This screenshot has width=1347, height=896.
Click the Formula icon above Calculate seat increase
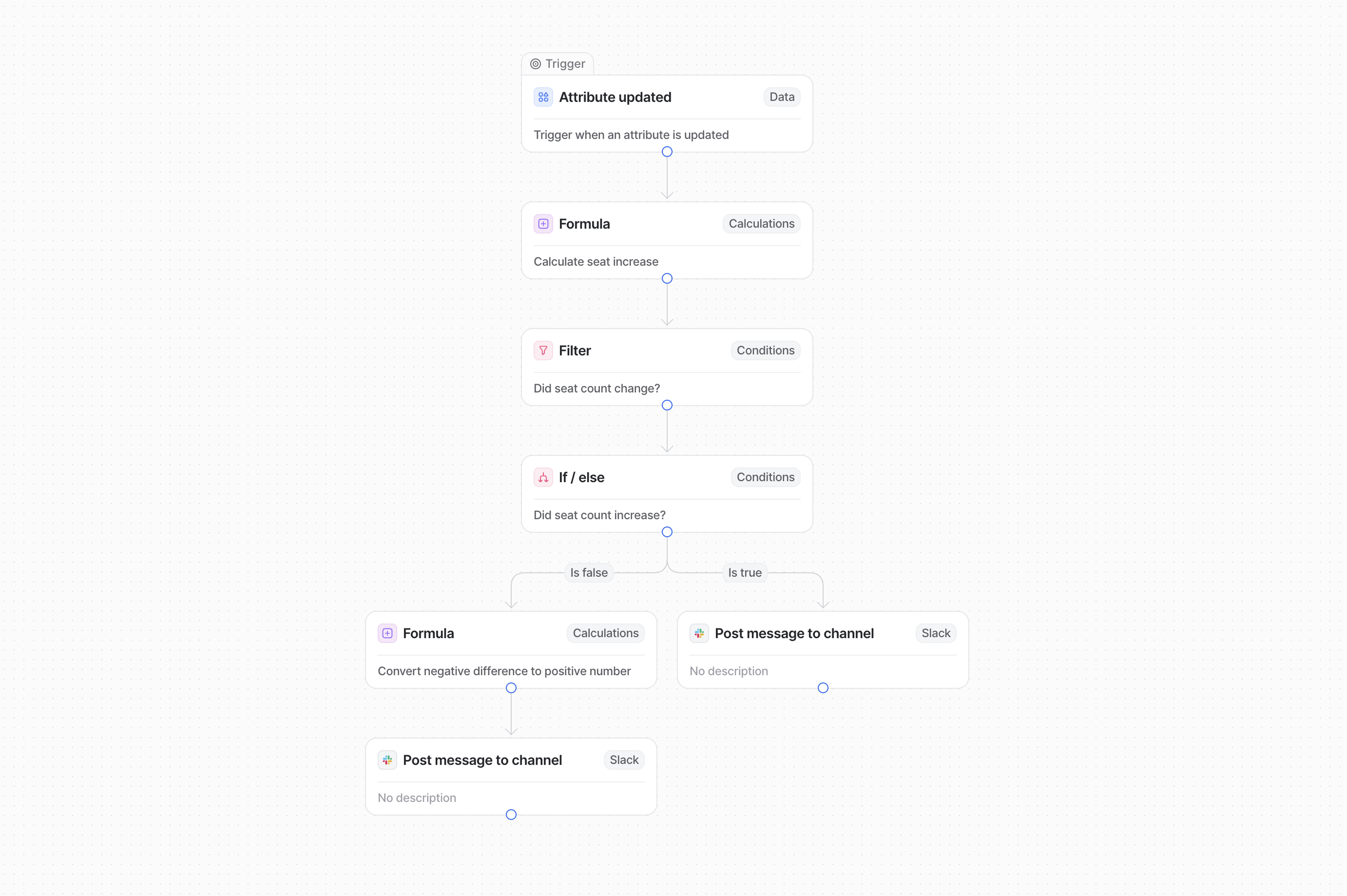click(x=543, y=224)
